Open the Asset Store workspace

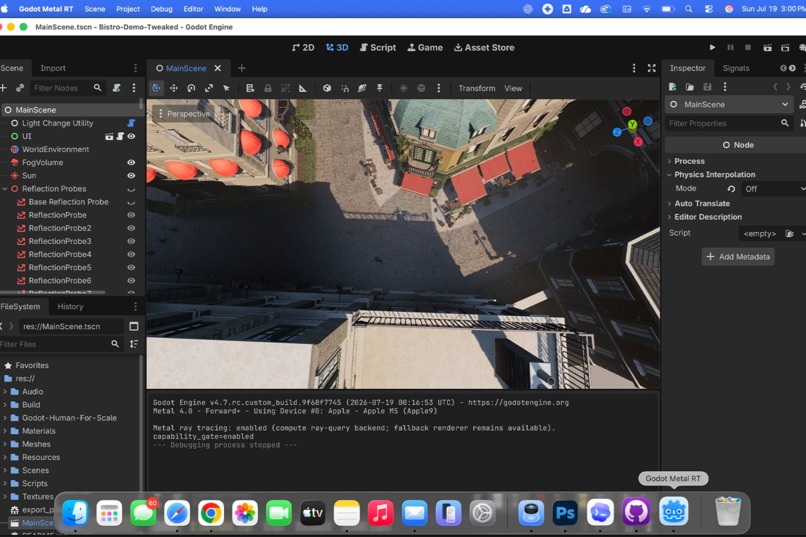pyautogui.click(x=484, y=47)
